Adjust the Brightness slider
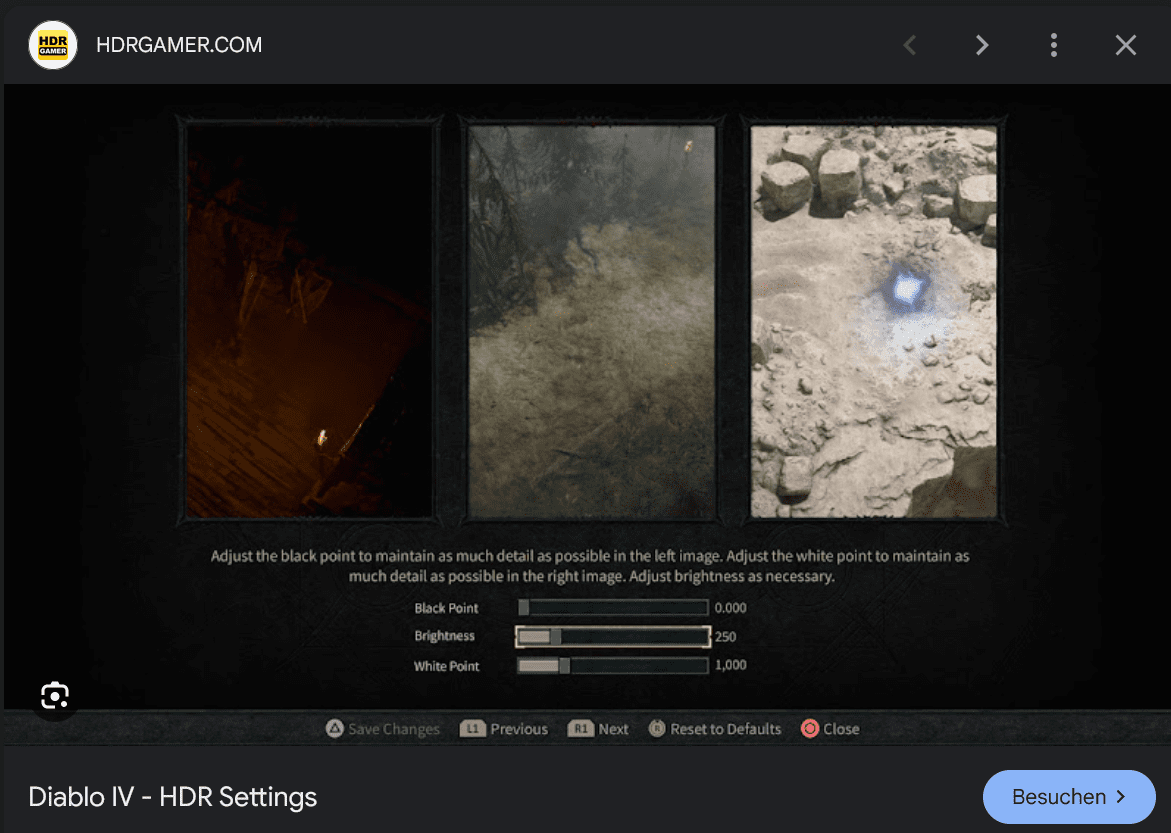The image size is (1171, 833). click(612, 637)
